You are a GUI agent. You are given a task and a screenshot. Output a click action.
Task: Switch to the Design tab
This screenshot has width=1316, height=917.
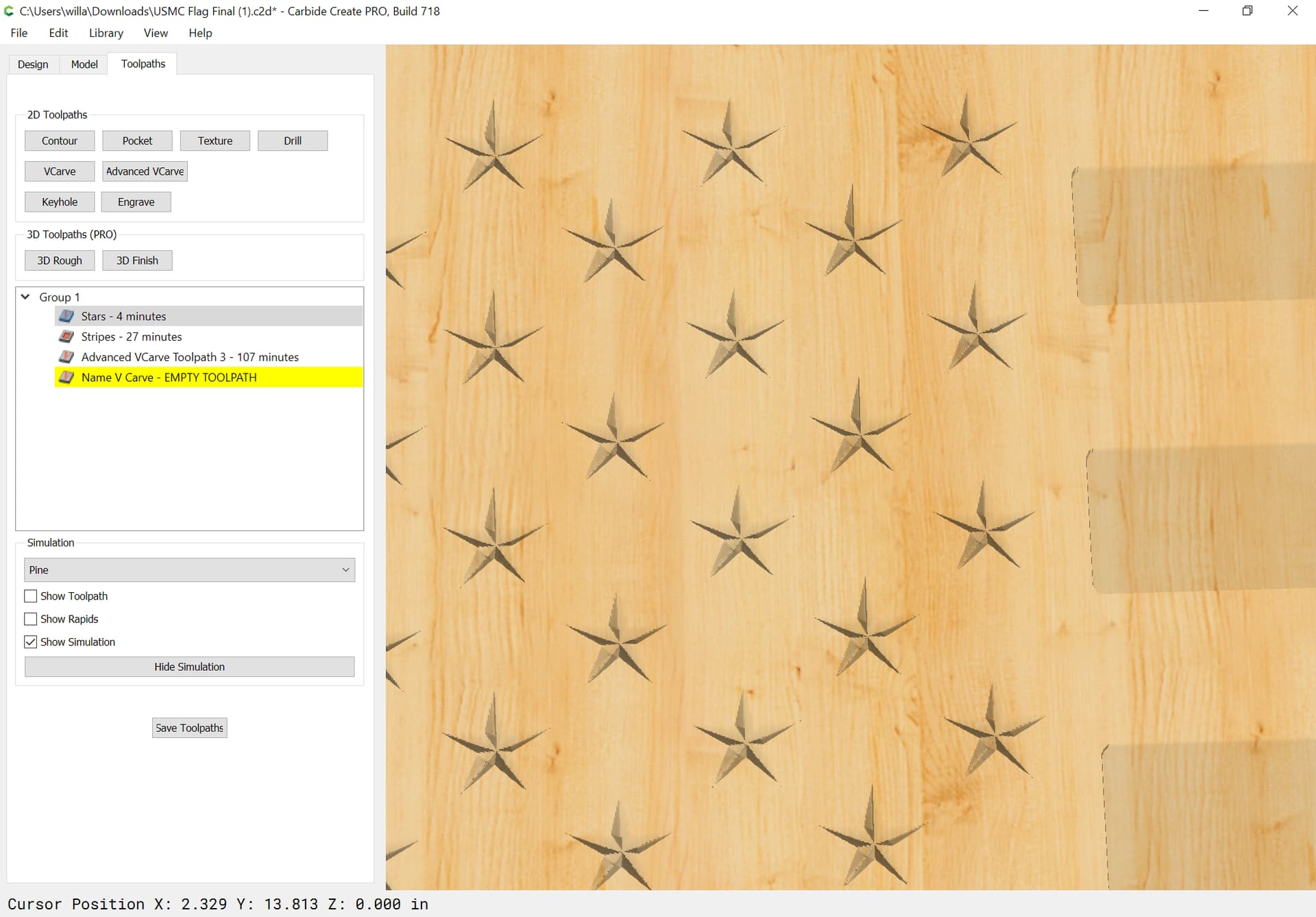(x=33, y=64)
